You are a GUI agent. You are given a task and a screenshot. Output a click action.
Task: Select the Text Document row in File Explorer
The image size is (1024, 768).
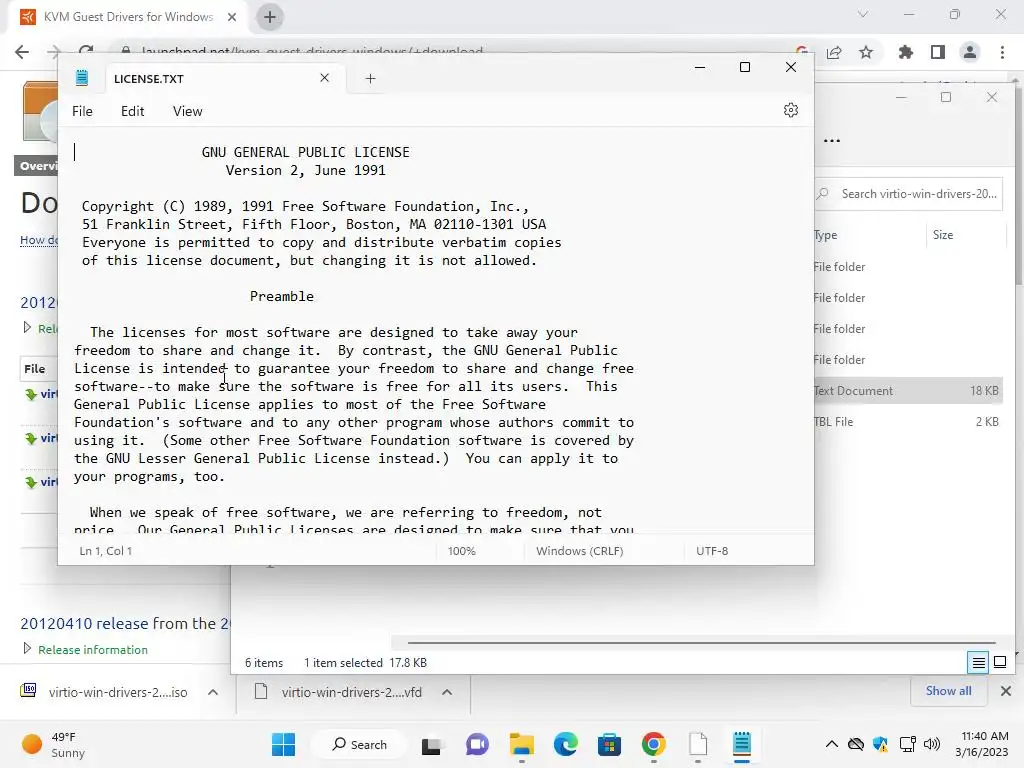[x=908, y=391]
